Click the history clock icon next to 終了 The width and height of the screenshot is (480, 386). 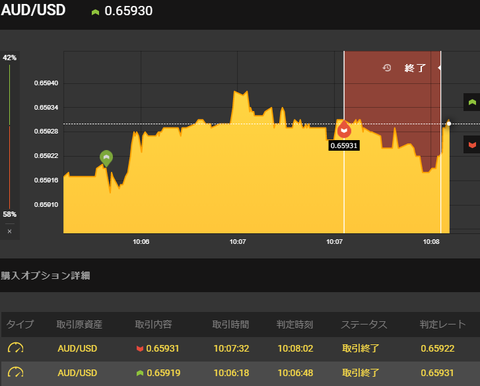click(x=387, y=68)
